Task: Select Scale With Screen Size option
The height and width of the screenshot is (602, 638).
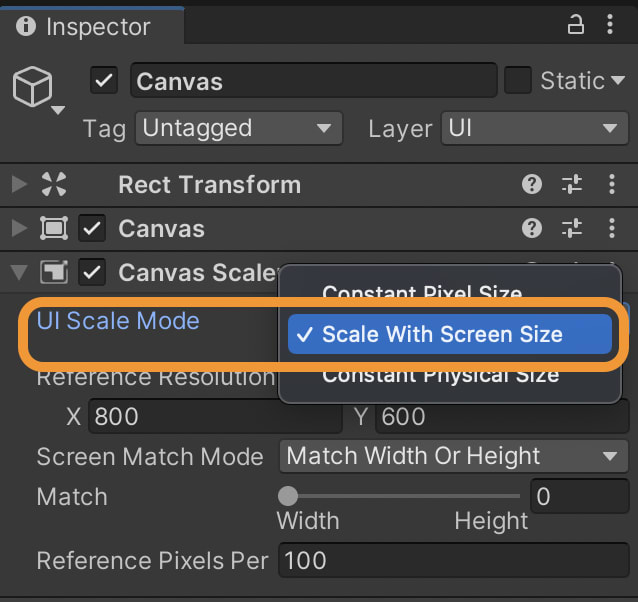Action: 450,334
